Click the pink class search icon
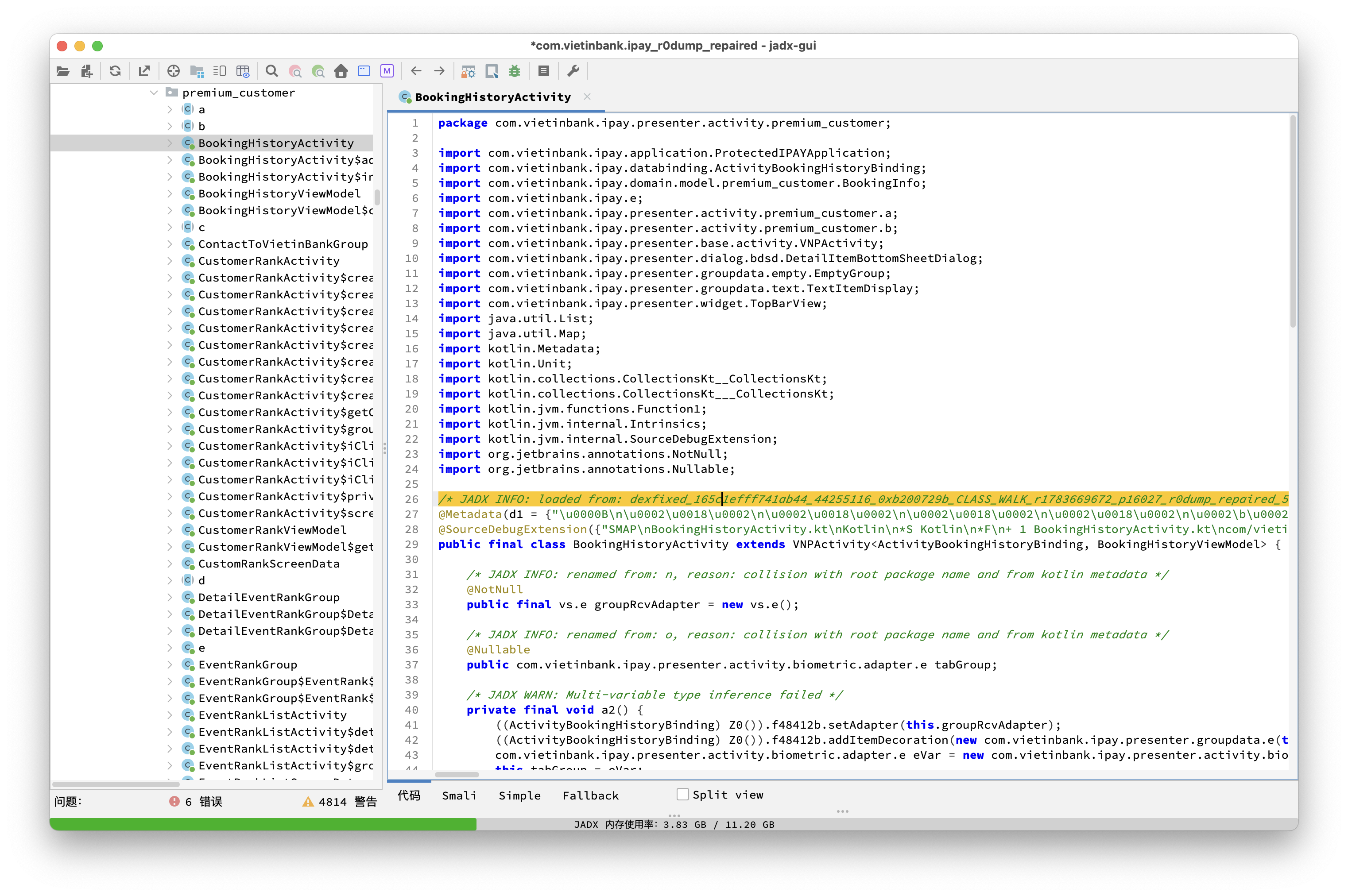 point(295,71)
